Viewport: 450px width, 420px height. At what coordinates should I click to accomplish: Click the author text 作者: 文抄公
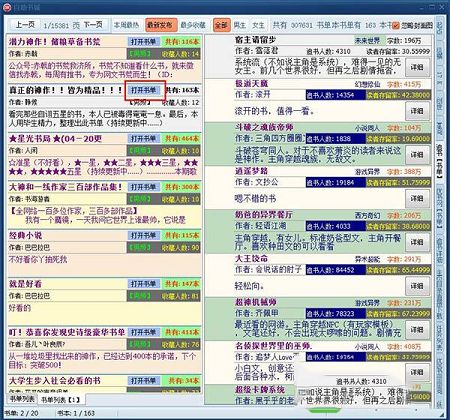tap(256, 182)
